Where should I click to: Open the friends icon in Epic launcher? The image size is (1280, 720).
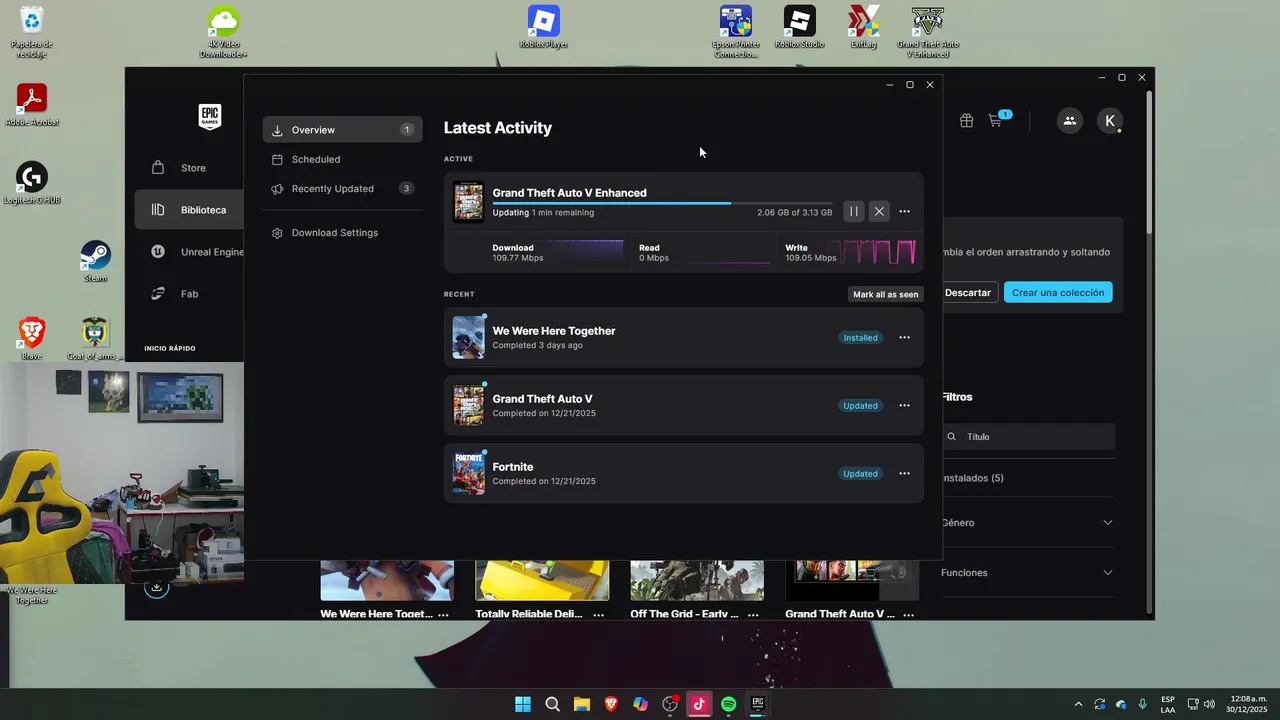[x=1070, y=121]
